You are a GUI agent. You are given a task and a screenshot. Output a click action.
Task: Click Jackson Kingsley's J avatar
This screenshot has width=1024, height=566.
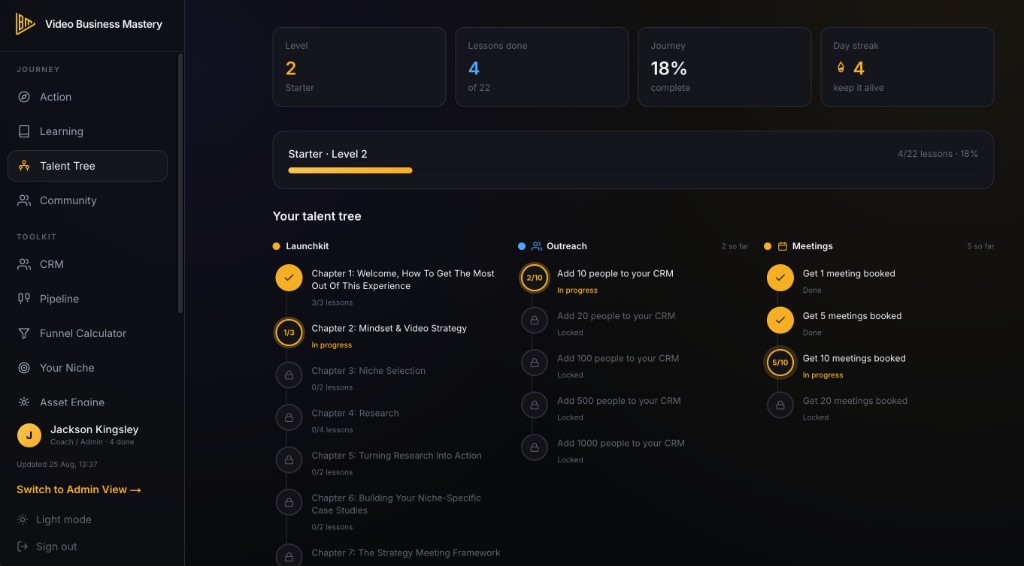point(29,435)
